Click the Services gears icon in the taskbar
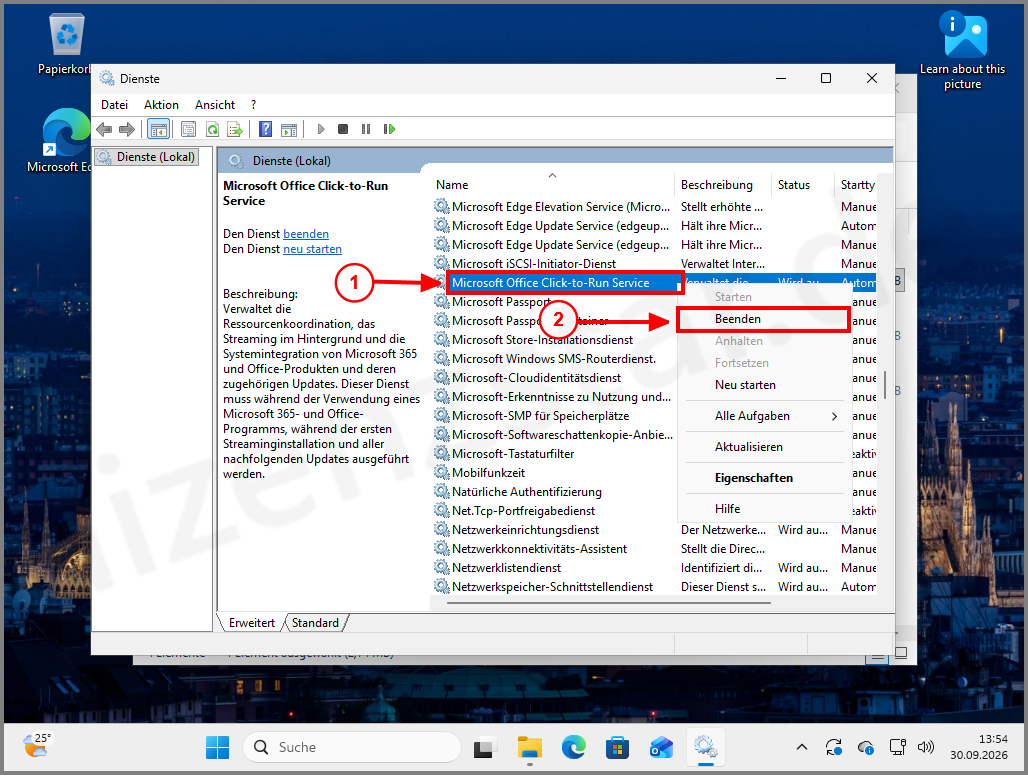 (x=705, y=747)
